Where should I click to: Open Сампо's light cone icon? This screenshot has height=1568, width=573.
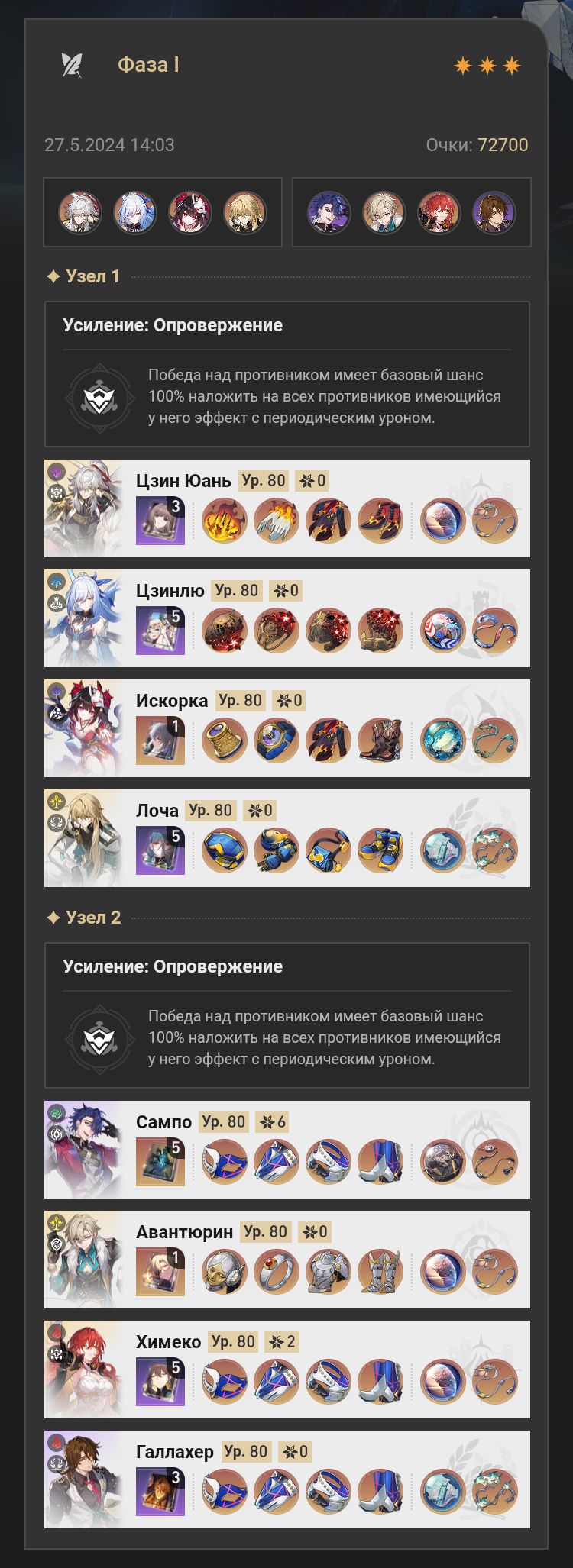click(160, 1162)
